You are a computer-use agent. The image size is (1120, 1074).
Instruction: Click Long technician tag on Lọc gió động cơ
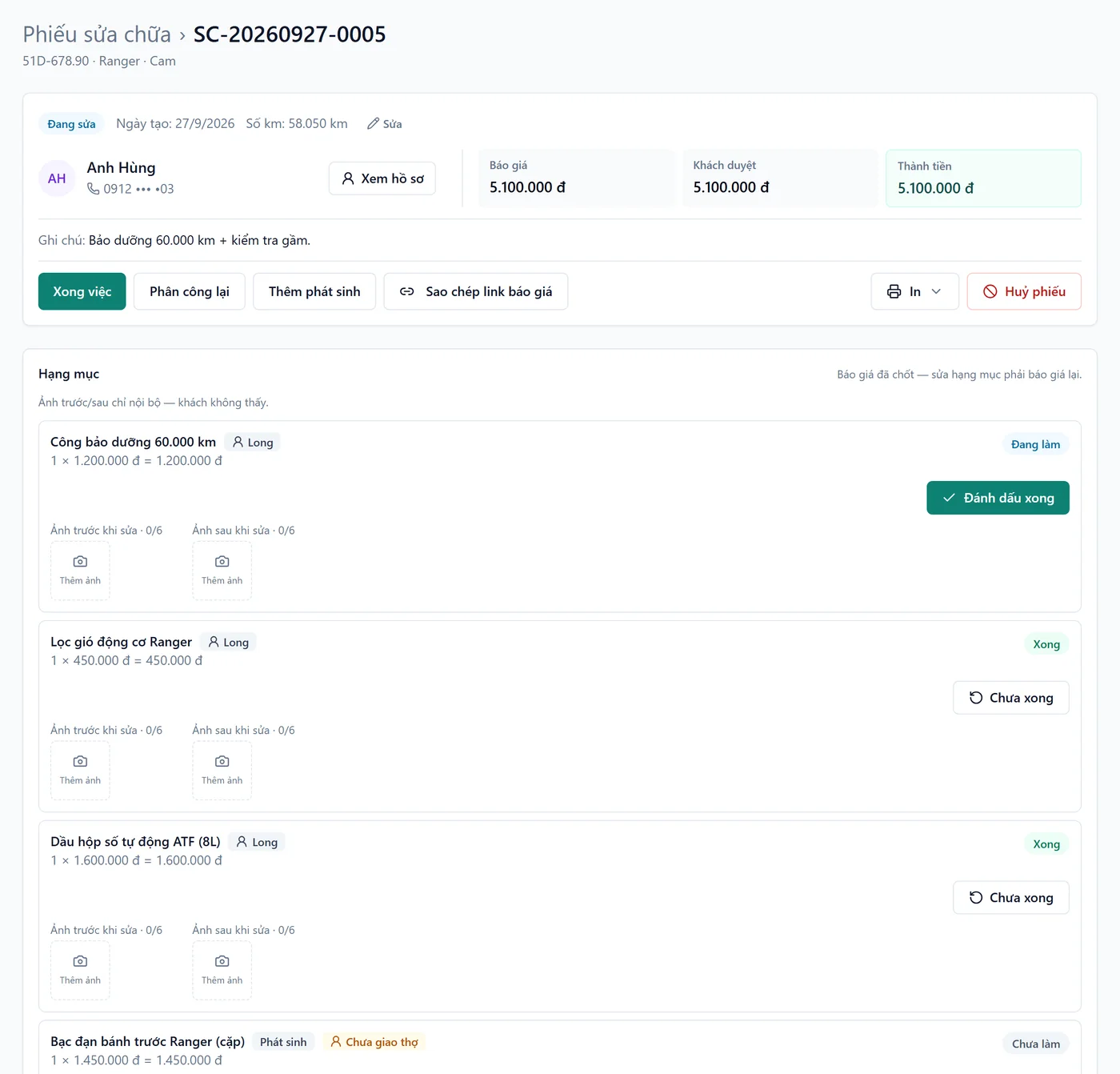(x=228, y=643)
